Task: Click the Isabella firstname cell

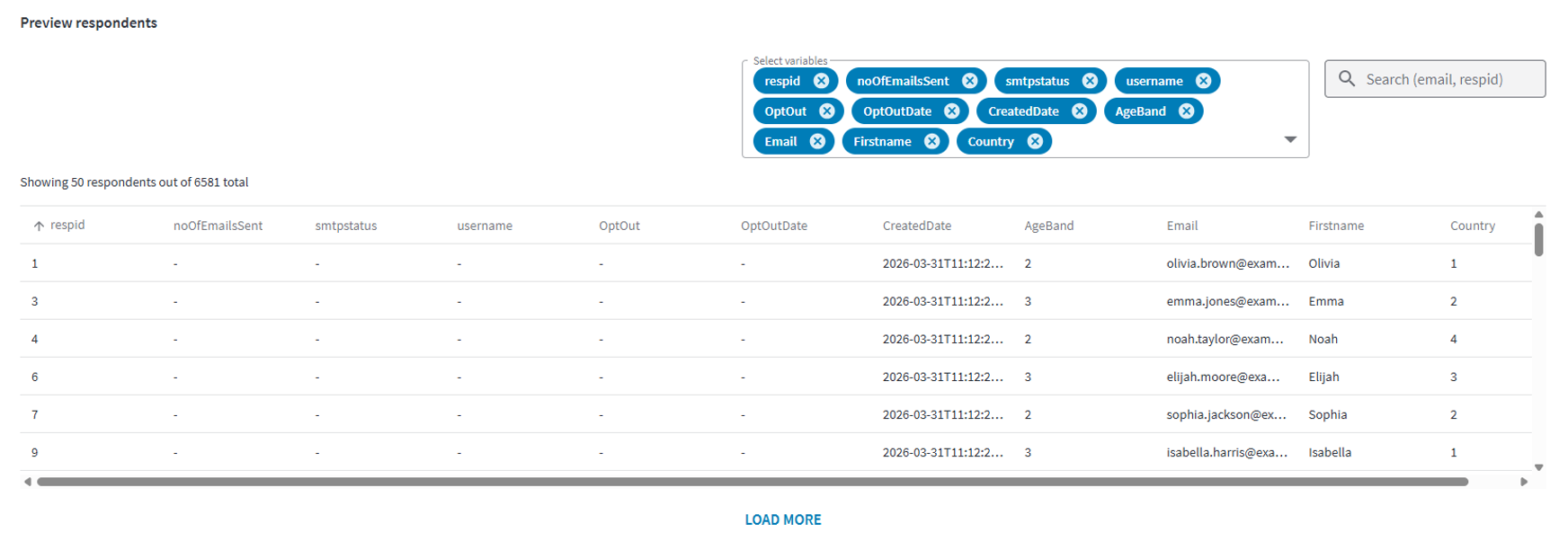Action: tap(1330, 452)
